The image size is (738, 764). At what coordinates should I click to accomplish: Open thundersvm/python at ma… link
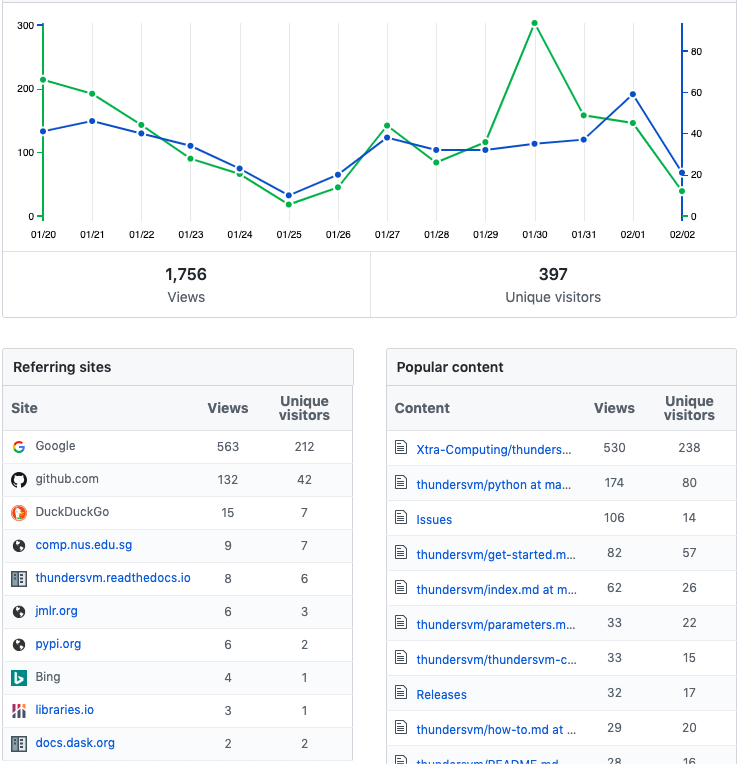[x=493, y=485]
